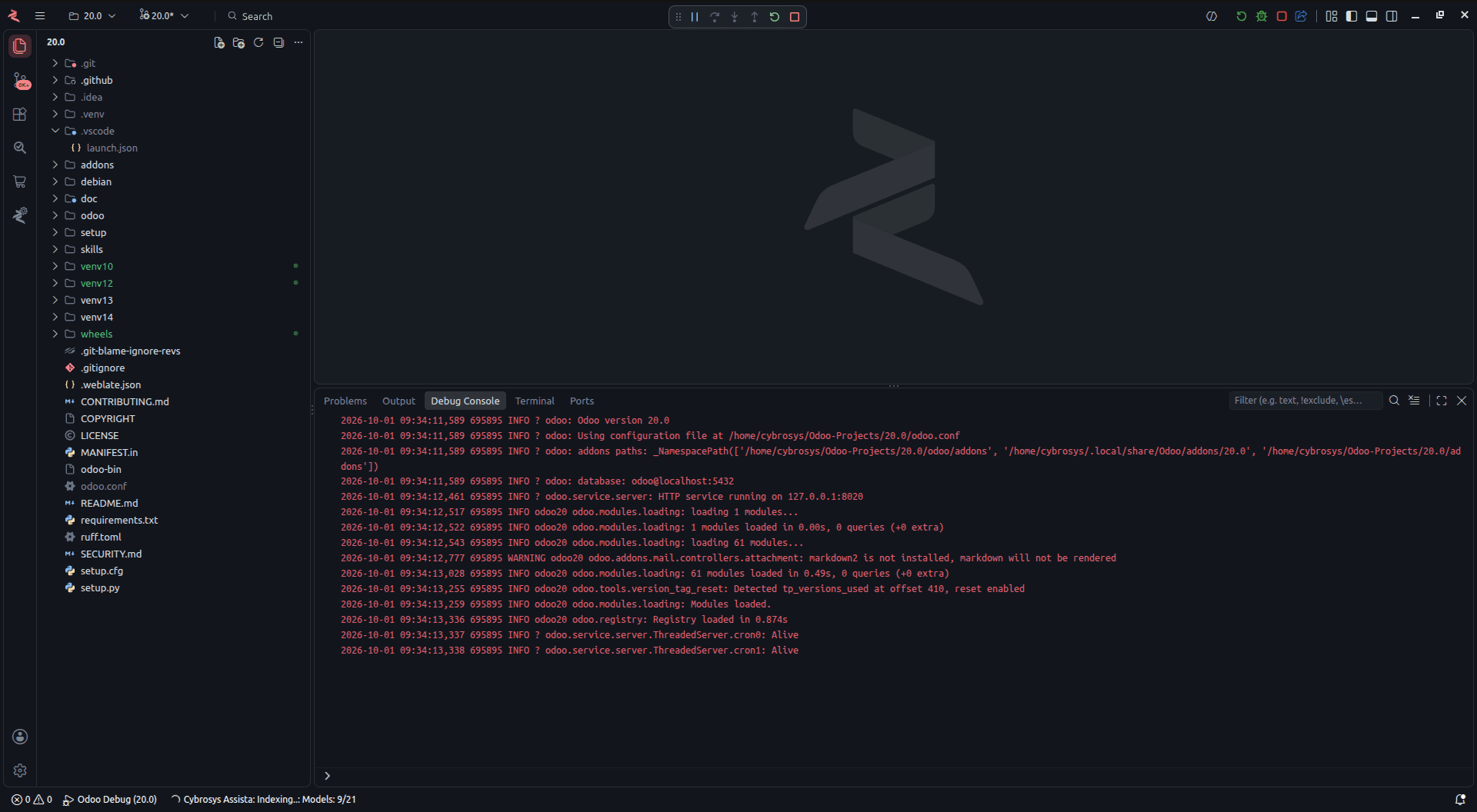Switch to the Ports tab

(x=582, y=401)
